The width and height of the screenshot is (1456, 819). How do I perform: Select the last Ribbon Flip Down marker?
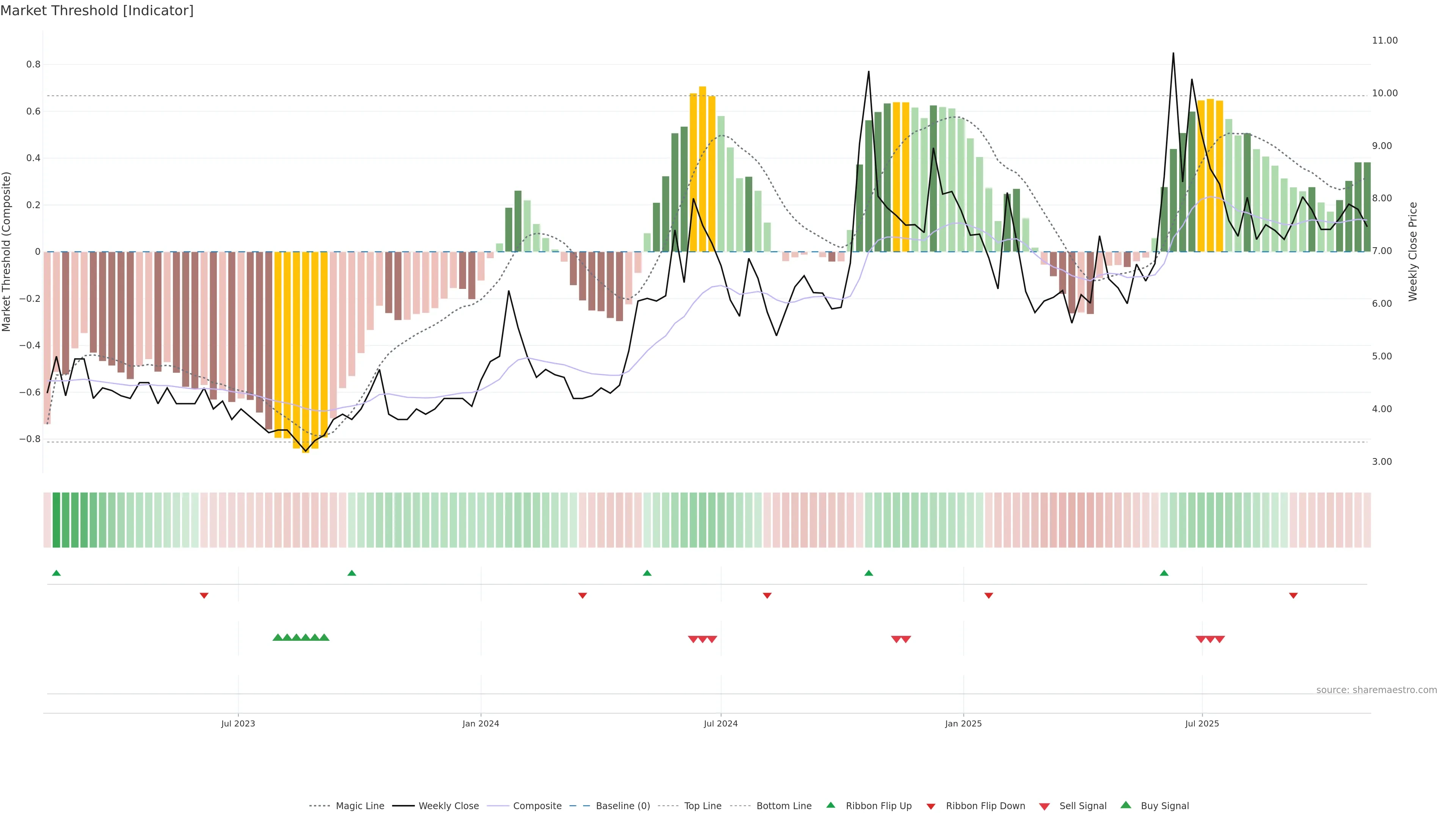click(1293, 595)
